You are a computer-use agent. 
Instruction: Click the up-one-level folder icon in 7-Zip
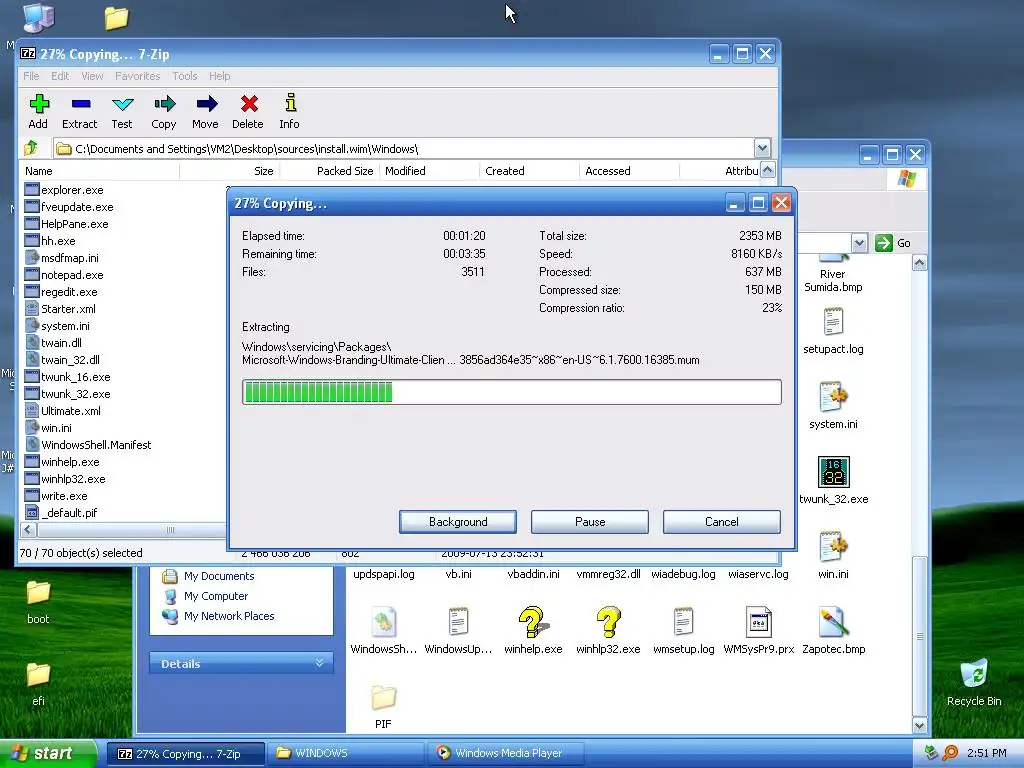pyautogui.click(x=31, y=148)
